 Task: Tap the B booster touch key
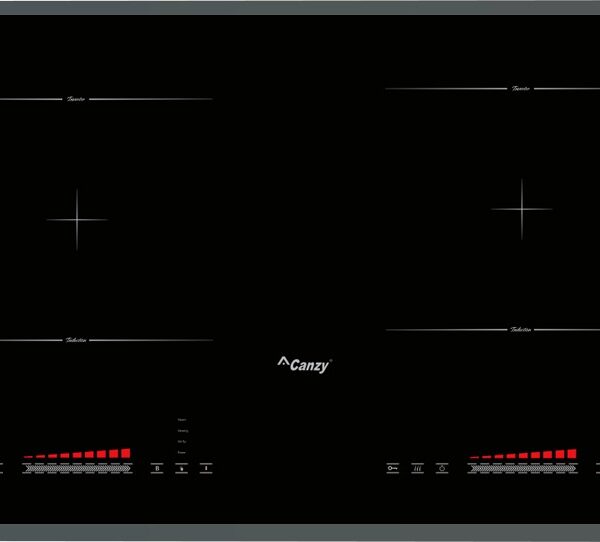[157, 467]
